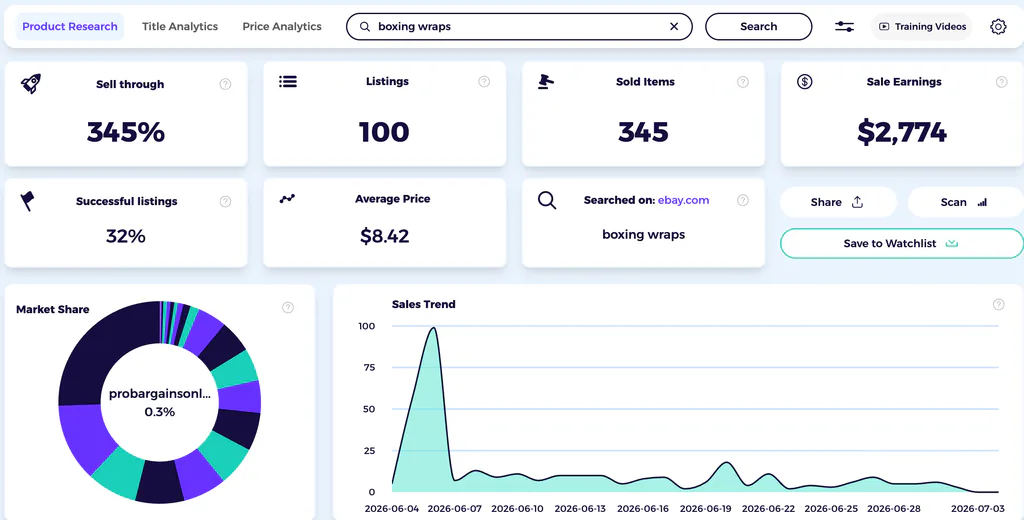The width and height of the screenshot is (1024, 520).
Task: Click the dollar coin icon on Sale Earnings
Action: pos(805,82)
